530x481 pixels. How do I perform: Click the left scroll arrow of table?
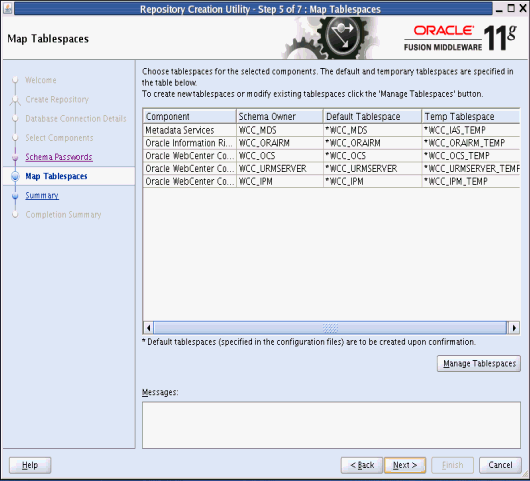148,328
